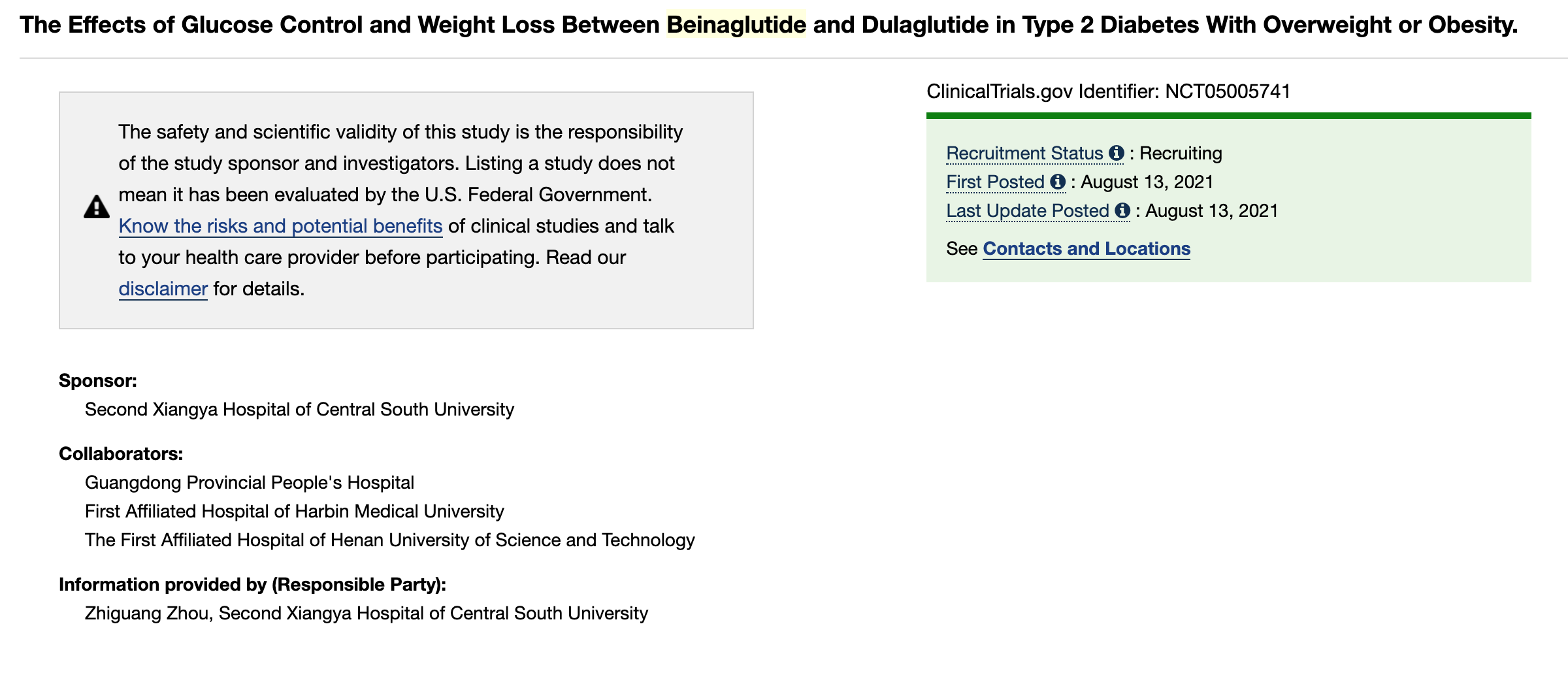This screenshot has height=673, width=1568.
Task: Click info icon beside First Posted
Action: tap(1058, 182)
